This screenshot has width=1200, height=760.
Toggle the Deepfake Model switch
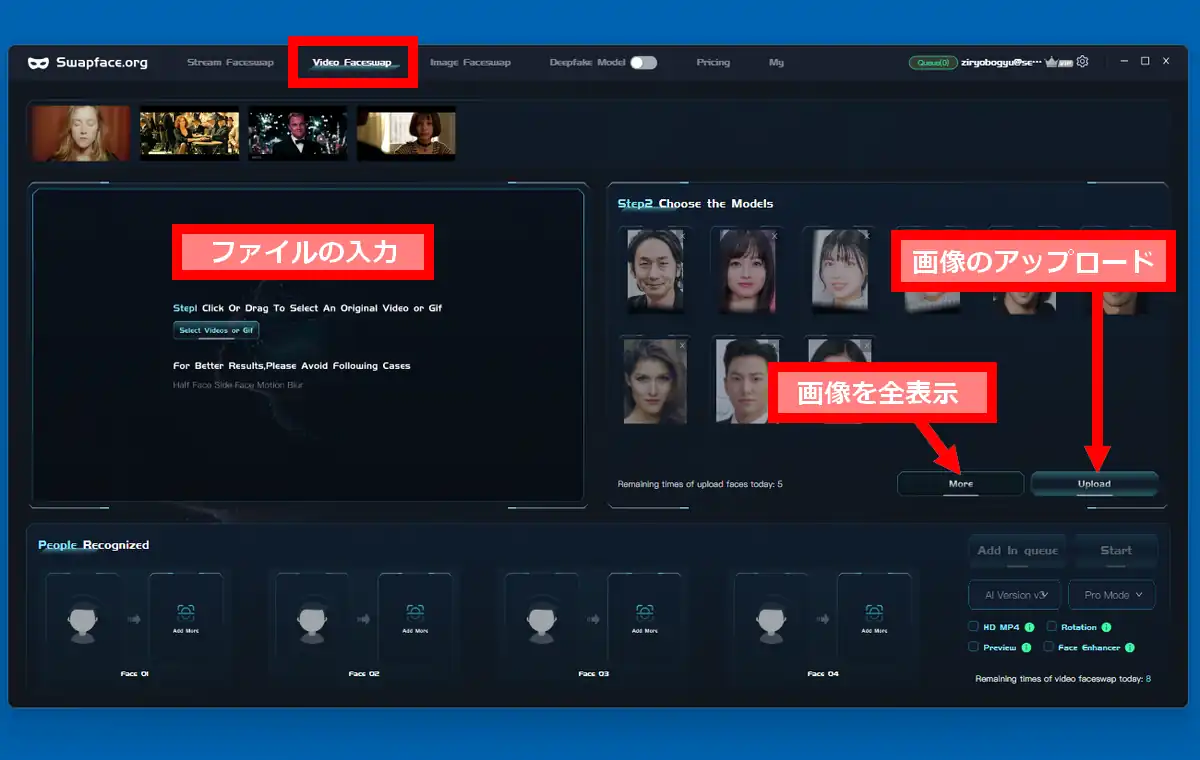click(x=644, y=62)
